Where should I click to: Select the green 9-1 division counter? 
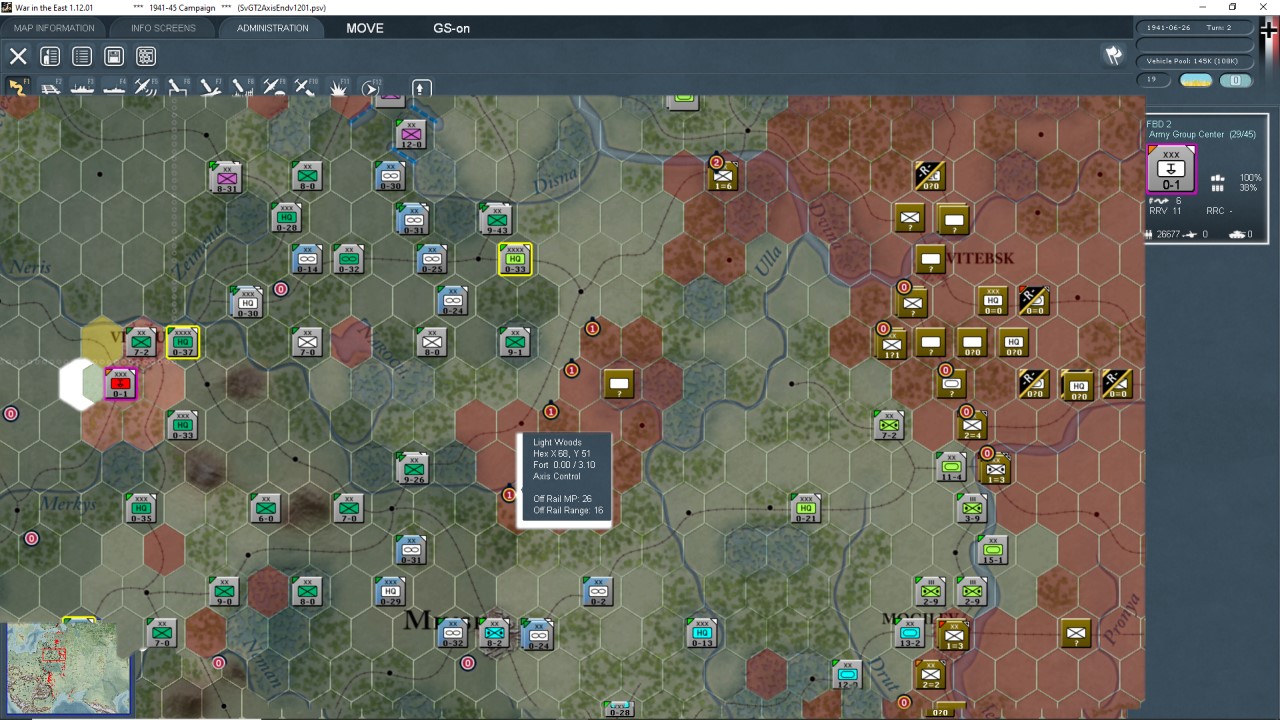click(x=514, y=342)
